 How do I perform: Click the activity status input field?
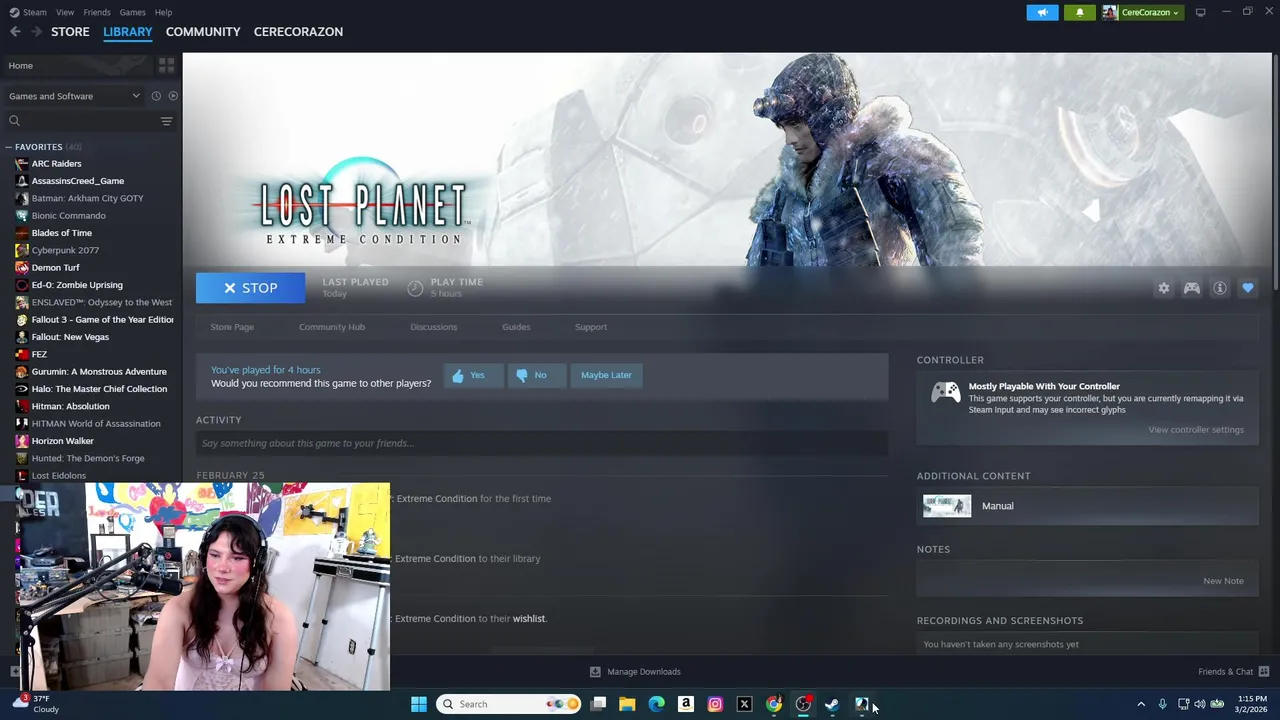click(542, 443)
